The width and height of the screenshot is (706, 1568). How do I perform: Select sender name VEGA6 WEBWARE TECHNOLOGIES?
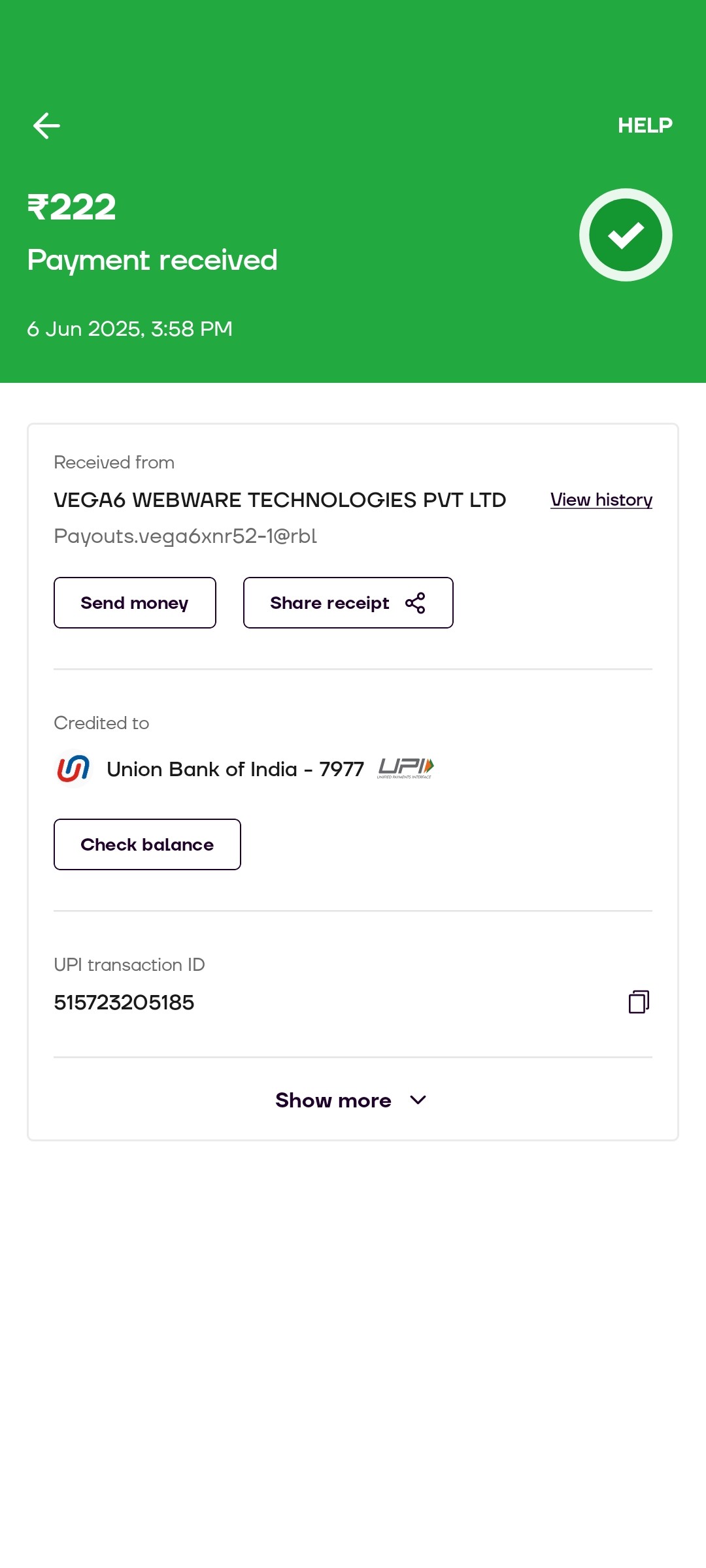pyautogui.click(x=280, y=500)
